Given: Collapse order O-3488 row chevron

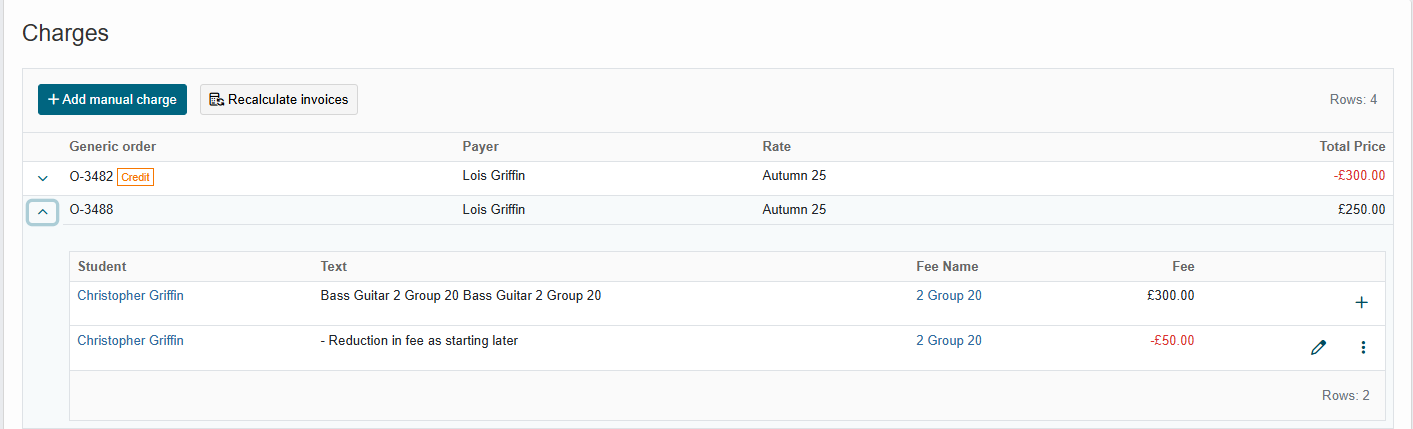Looking at the screenshot, I should pos(42,212).
